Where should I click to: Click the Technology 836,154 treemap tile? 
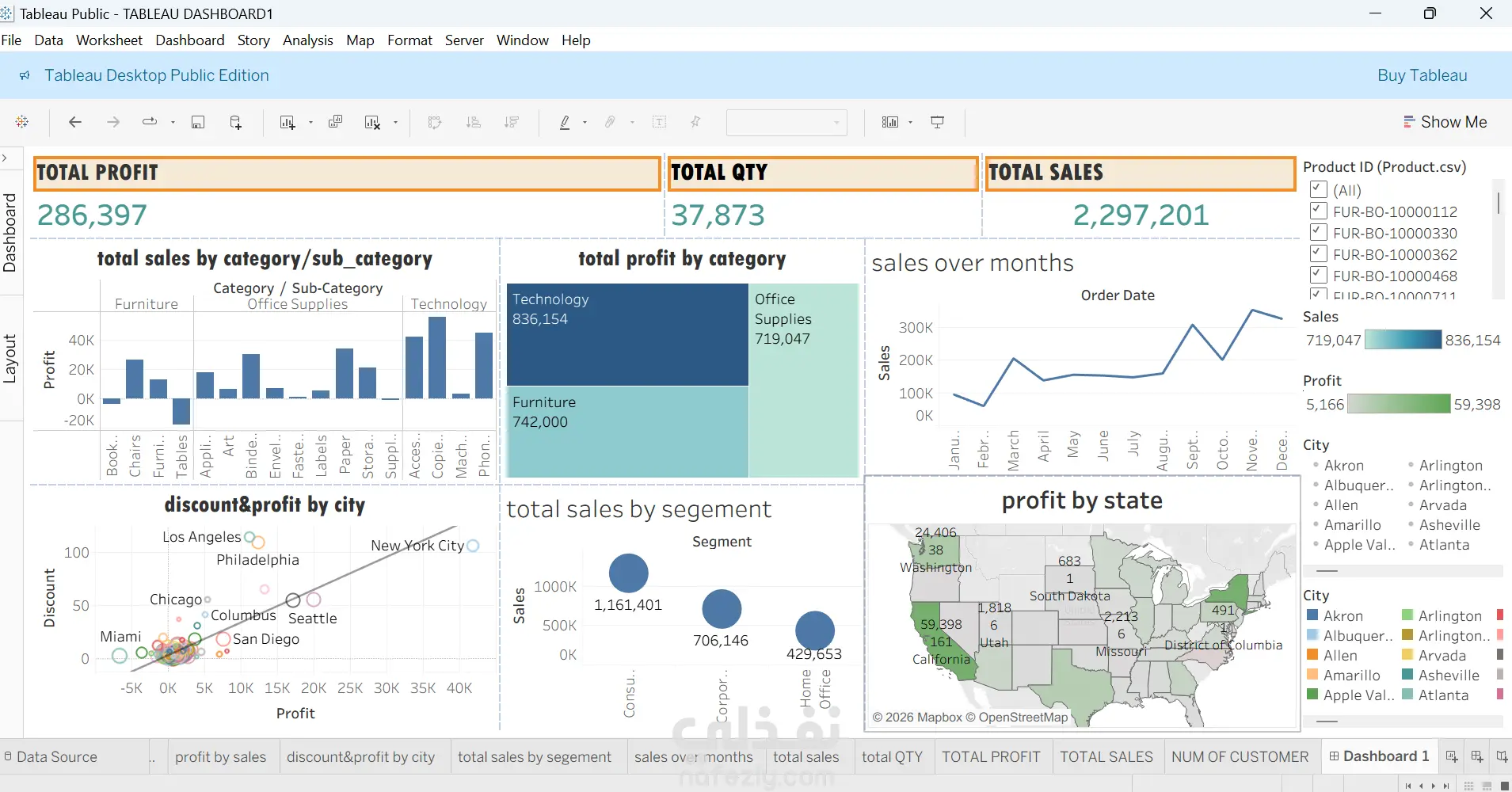pyautogui.click(x=627, y=334)
